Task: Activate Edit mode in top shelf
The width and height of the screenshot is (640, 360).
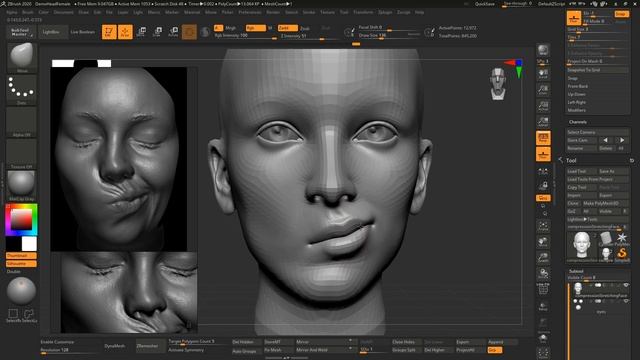Action: (x=109, y=32)
